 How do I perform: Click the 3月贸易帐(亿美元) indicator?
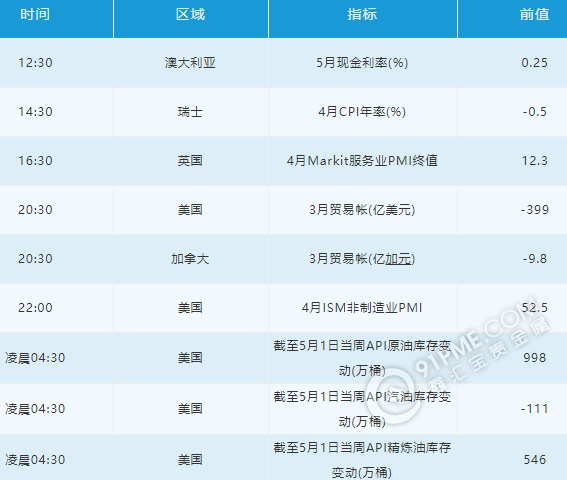362,210
